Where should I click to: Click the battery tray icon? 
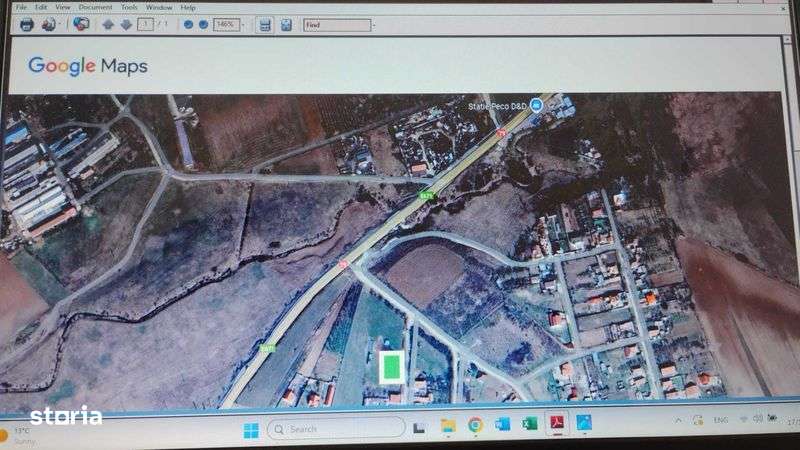point(772,418)
